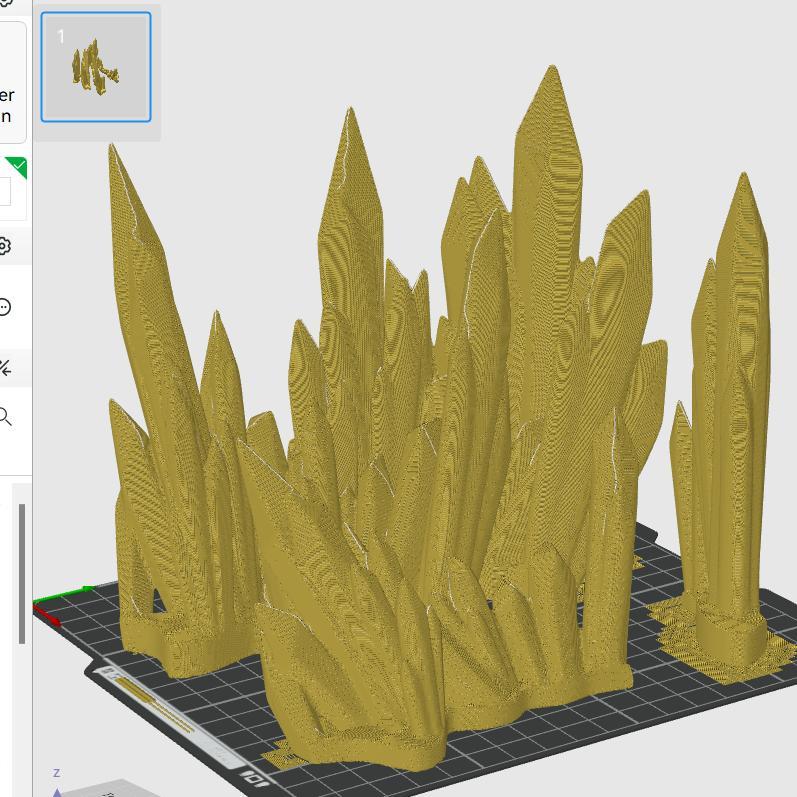This screenshot has height=797, width=797.
Task: Click the left sidebar vertical scrollbar
Action: 22,574
